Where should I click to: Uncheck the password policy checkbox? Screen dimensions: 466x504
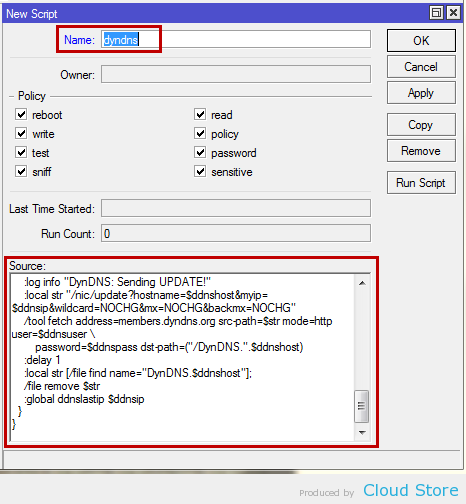pyautogui.click(x=200, y=152)
